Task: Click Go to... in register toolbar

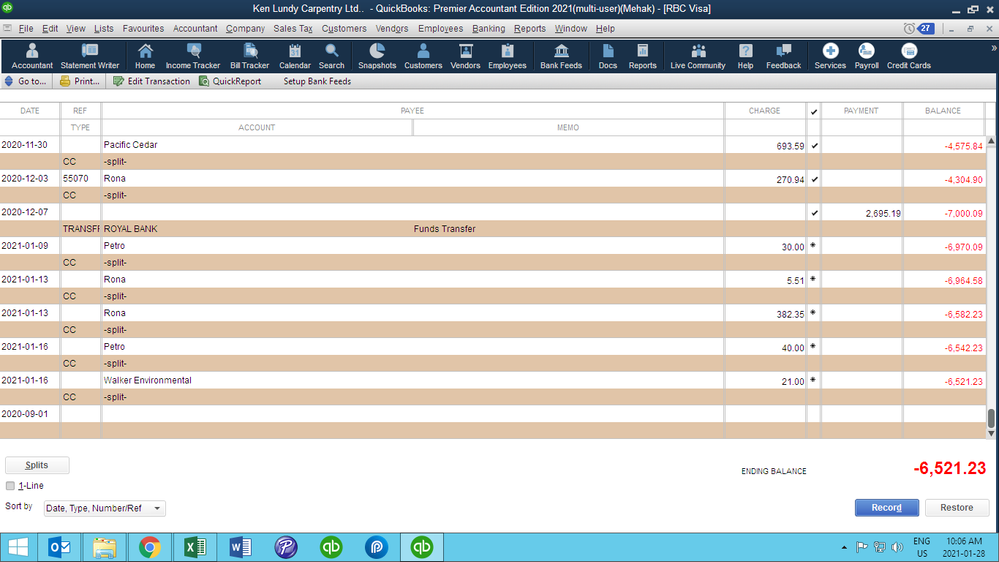Action: pos(25,82)
